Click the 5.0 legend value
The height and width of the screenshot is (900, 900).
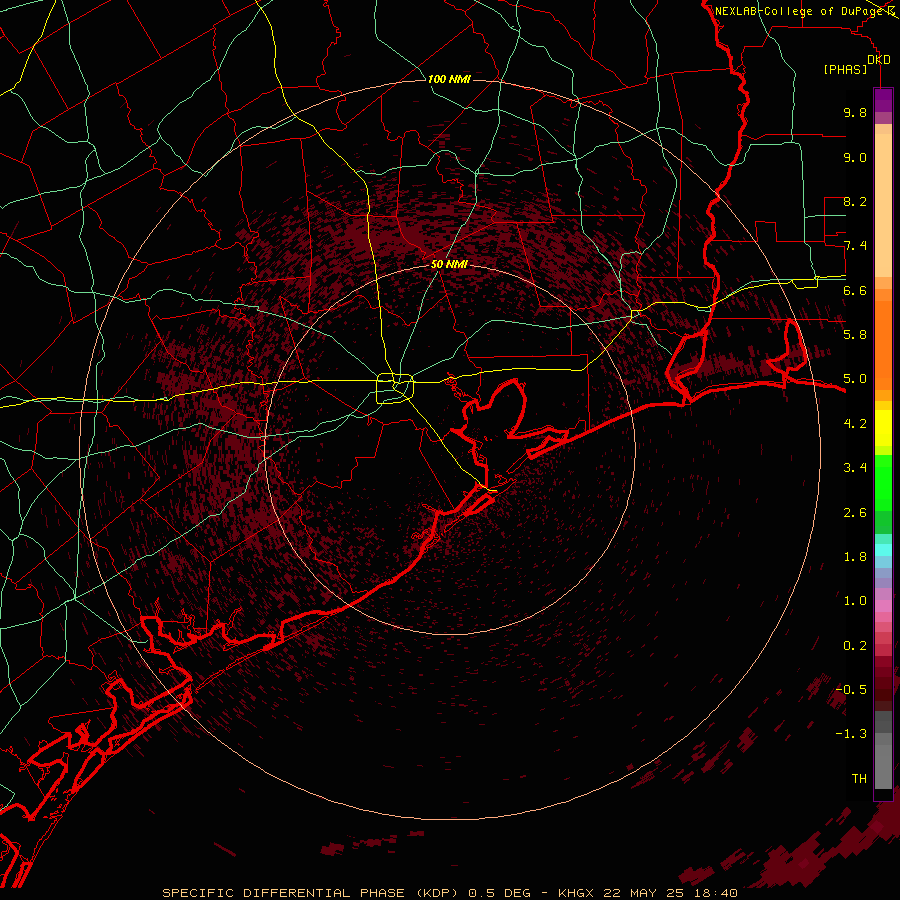point(855,379)
